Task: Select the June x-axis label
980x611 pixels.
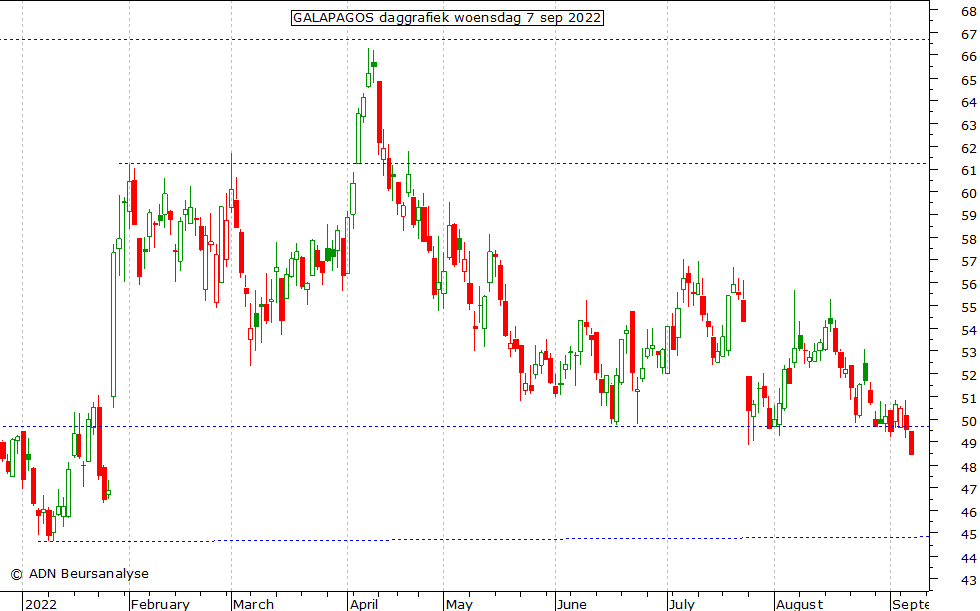Action: [572, 604]
